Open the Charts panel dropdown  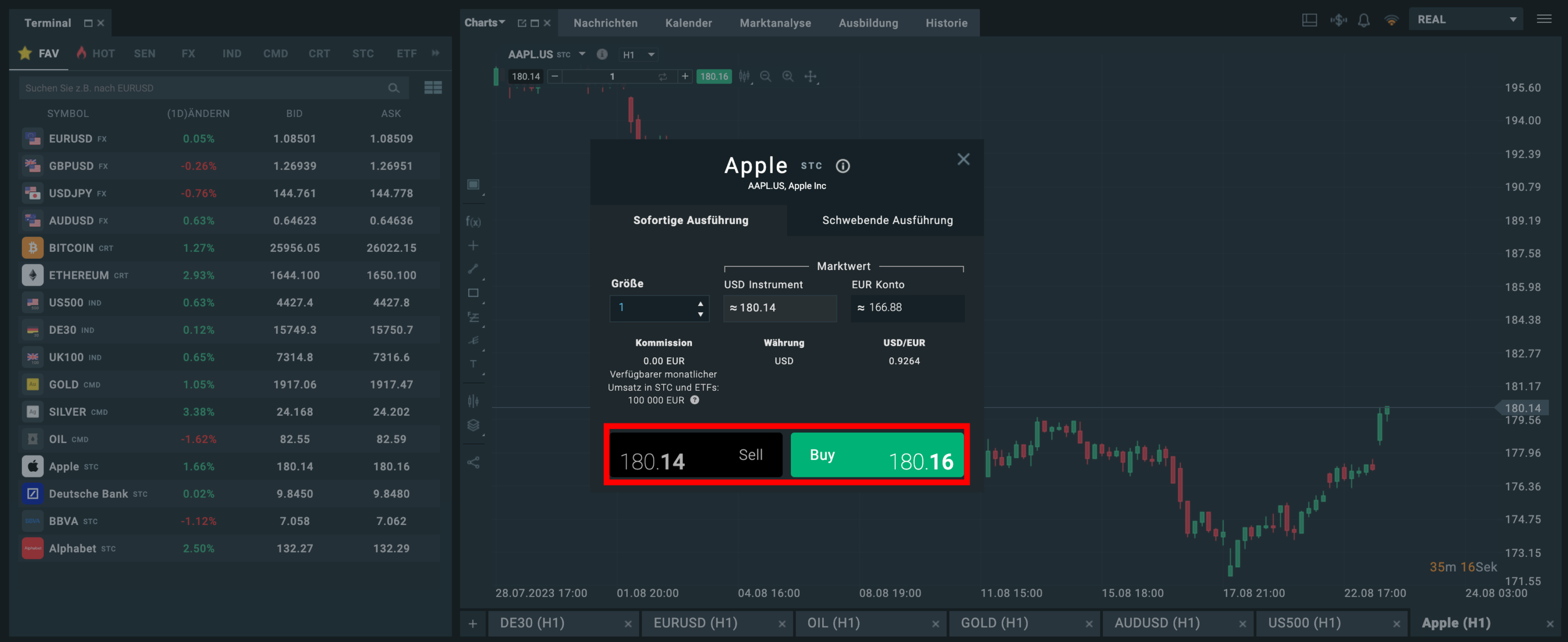click(485, 22)
